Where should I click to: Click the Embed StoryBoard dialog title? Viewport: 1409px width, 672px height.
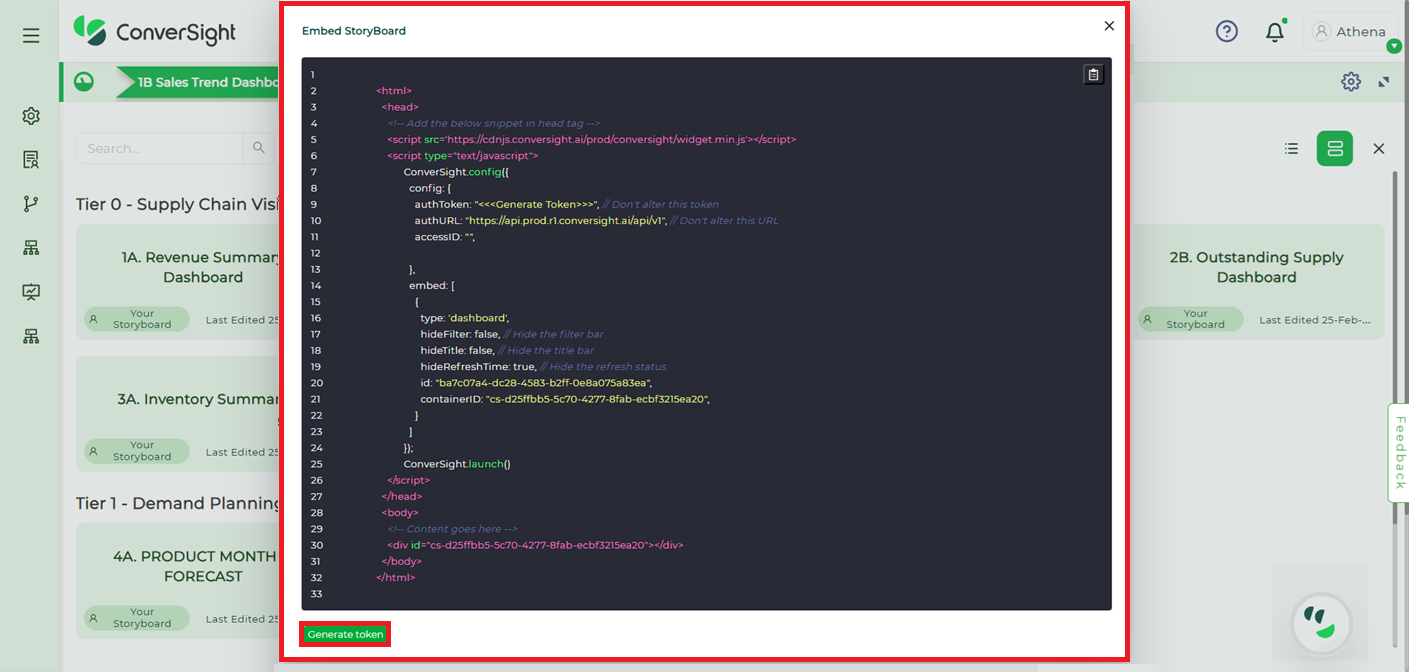pos(354,31)
